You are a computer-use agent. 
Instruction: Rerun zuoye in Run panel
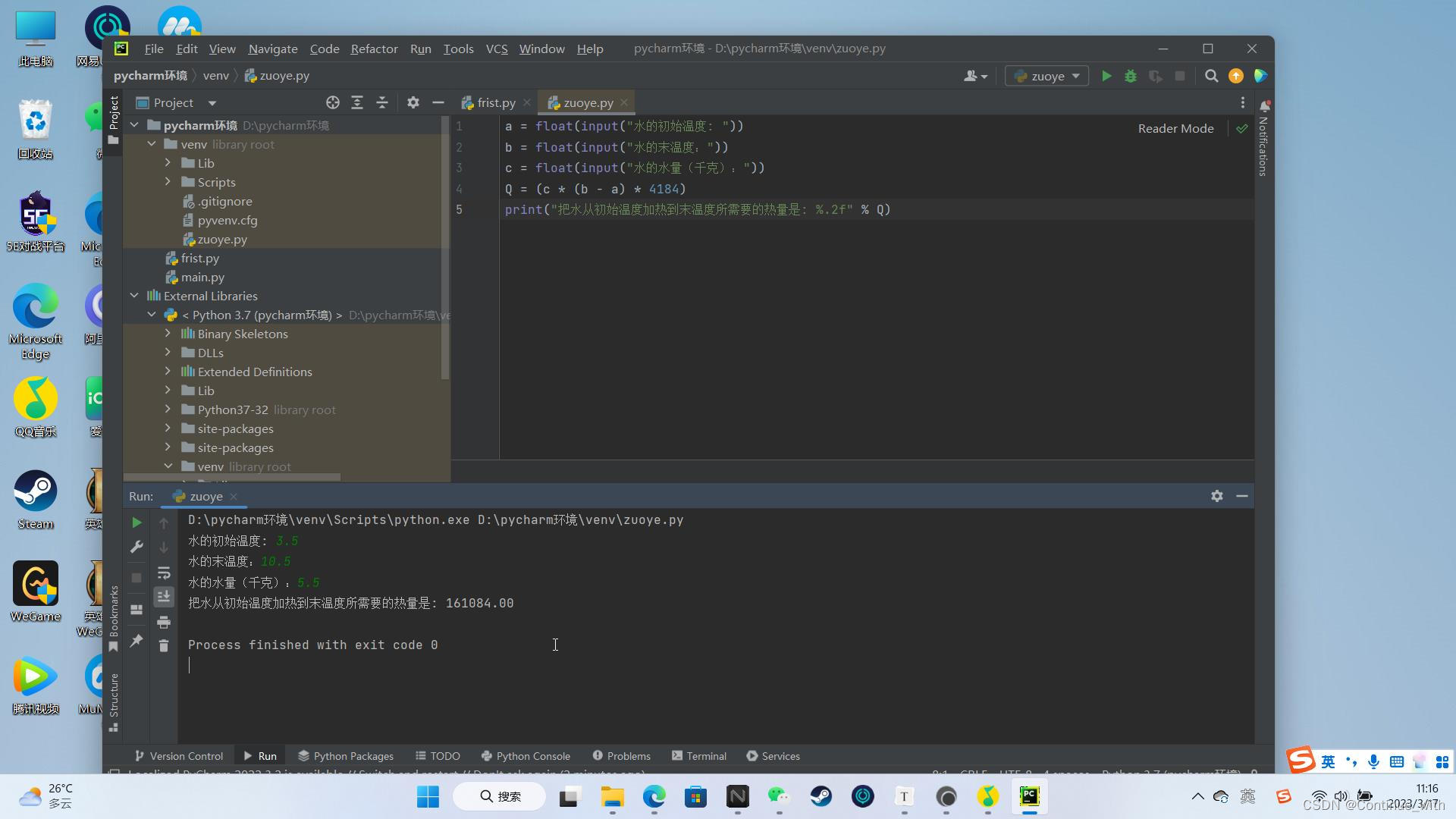(136, 522)
